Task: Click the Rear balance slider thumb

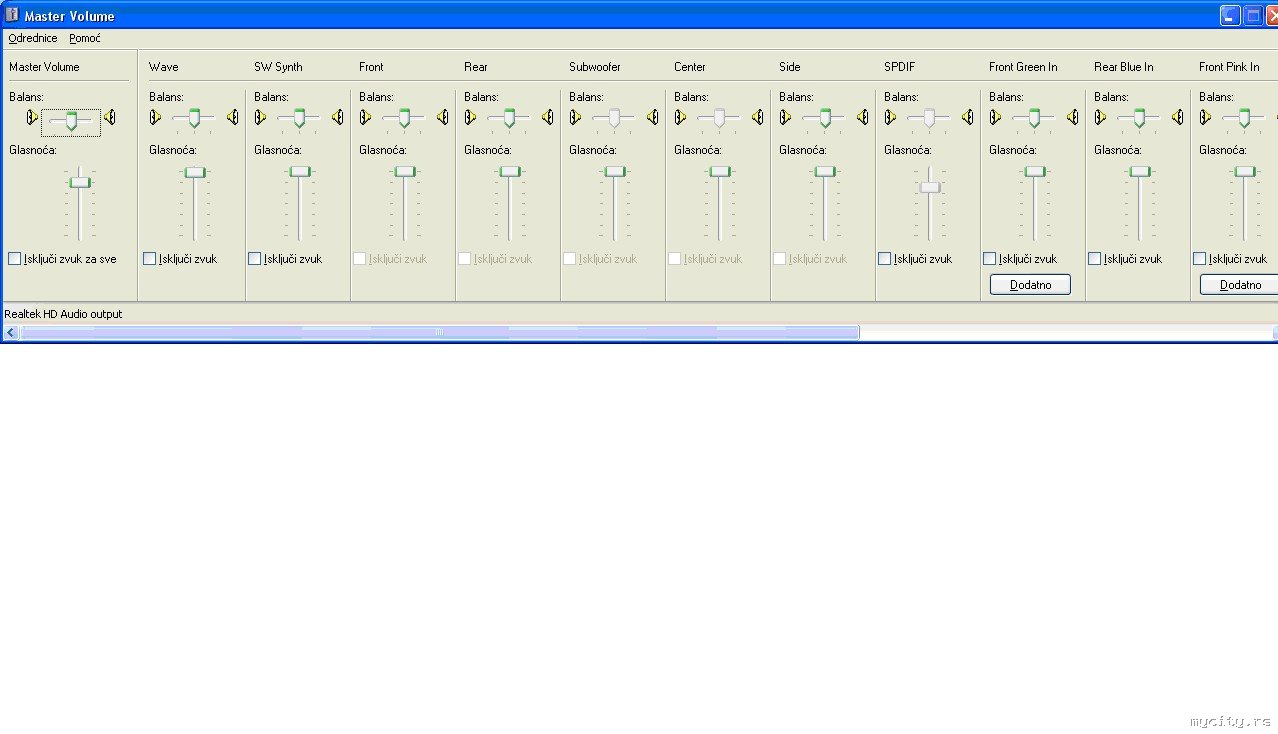Action: (509, 119)
